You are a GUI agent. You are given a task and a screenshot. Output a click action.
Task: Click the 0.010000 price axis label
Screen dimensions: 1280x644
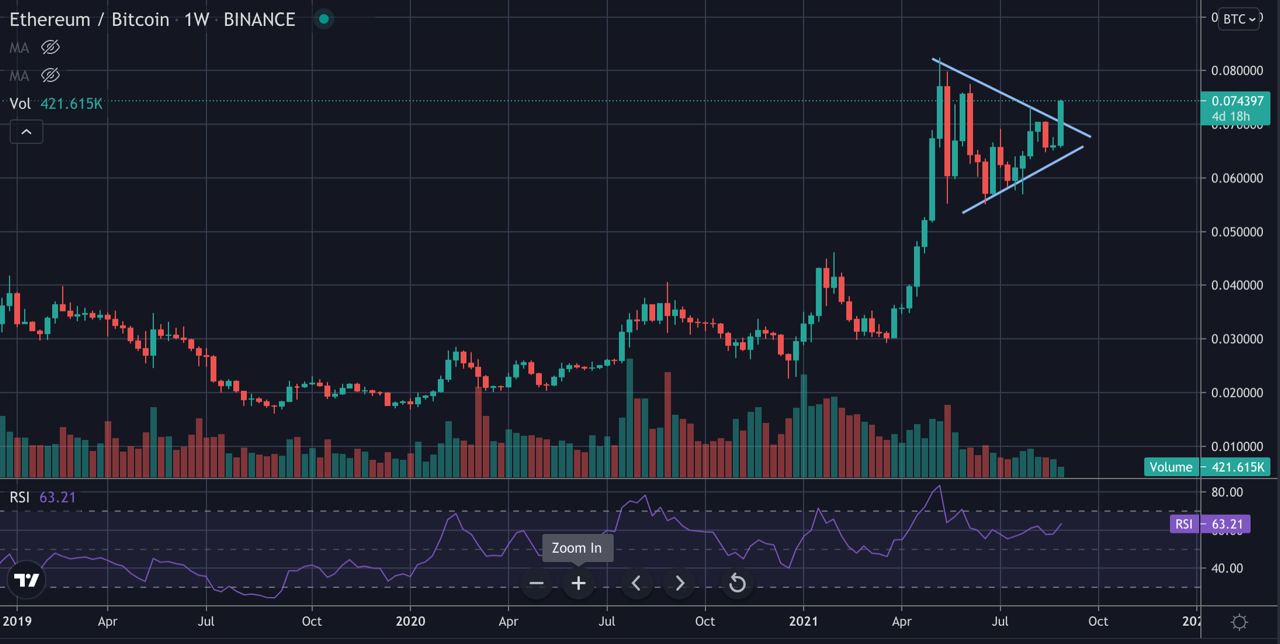1238,446
